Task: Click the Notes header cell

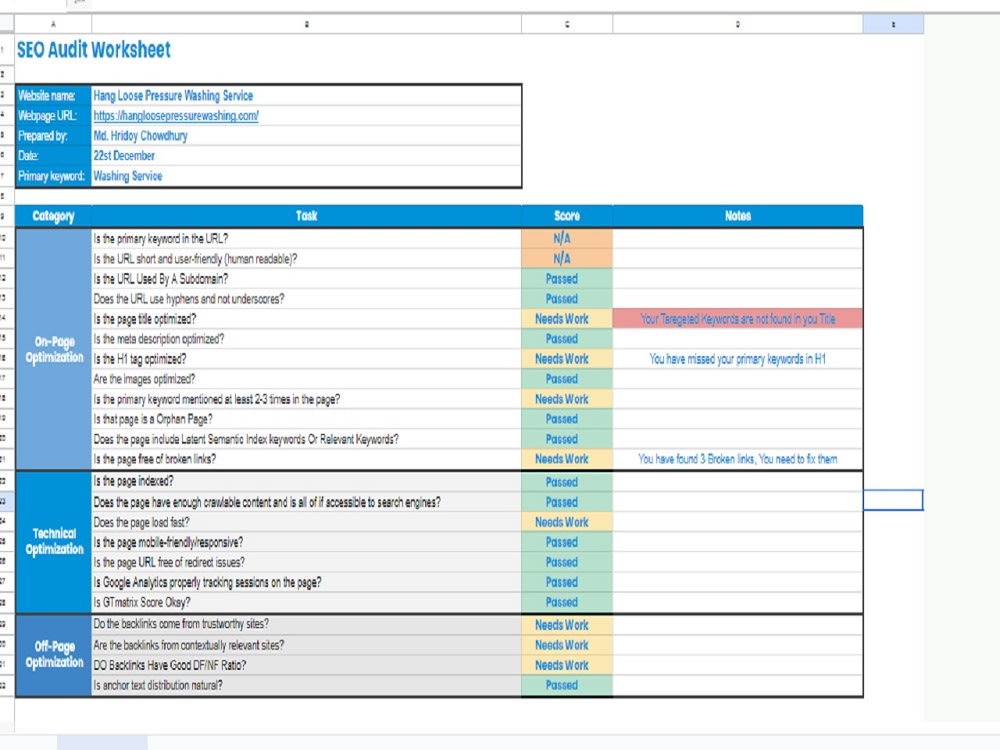Action: (x=738, y=216)
